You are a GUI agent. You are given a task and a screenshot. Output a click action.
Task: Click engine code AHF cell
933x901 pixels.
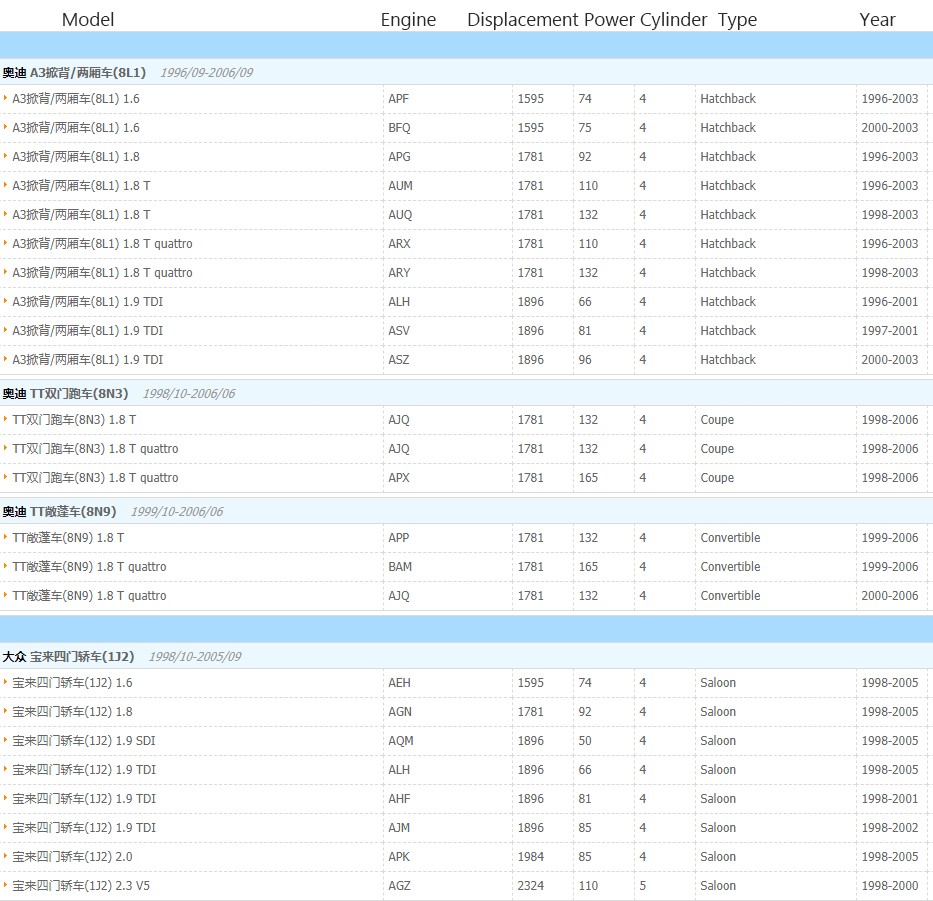399,799
